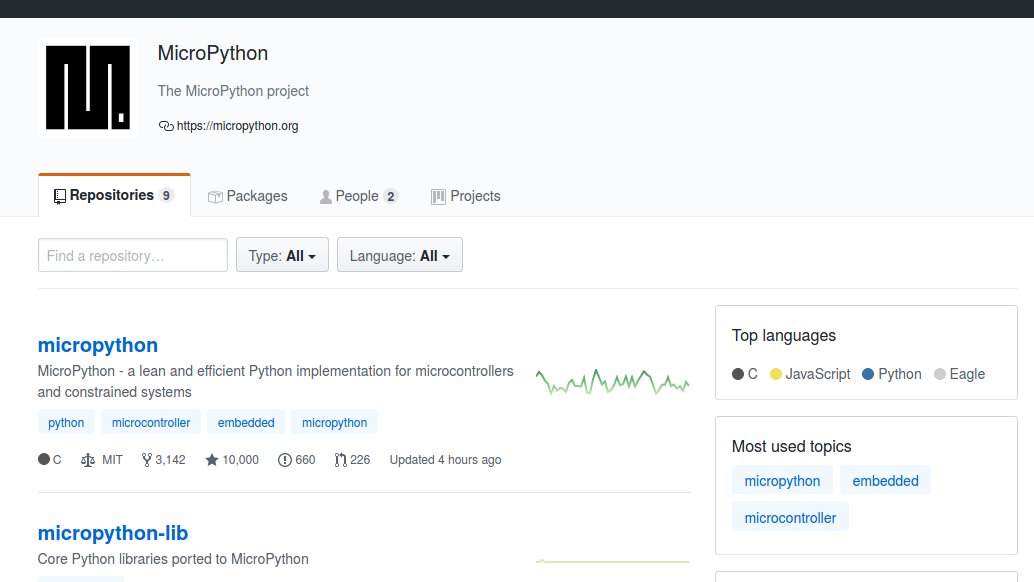This screenshot has height=582, width=1034.
Task: Click the python topic tag
Action: pyautogui.click(x=66, y=422)
